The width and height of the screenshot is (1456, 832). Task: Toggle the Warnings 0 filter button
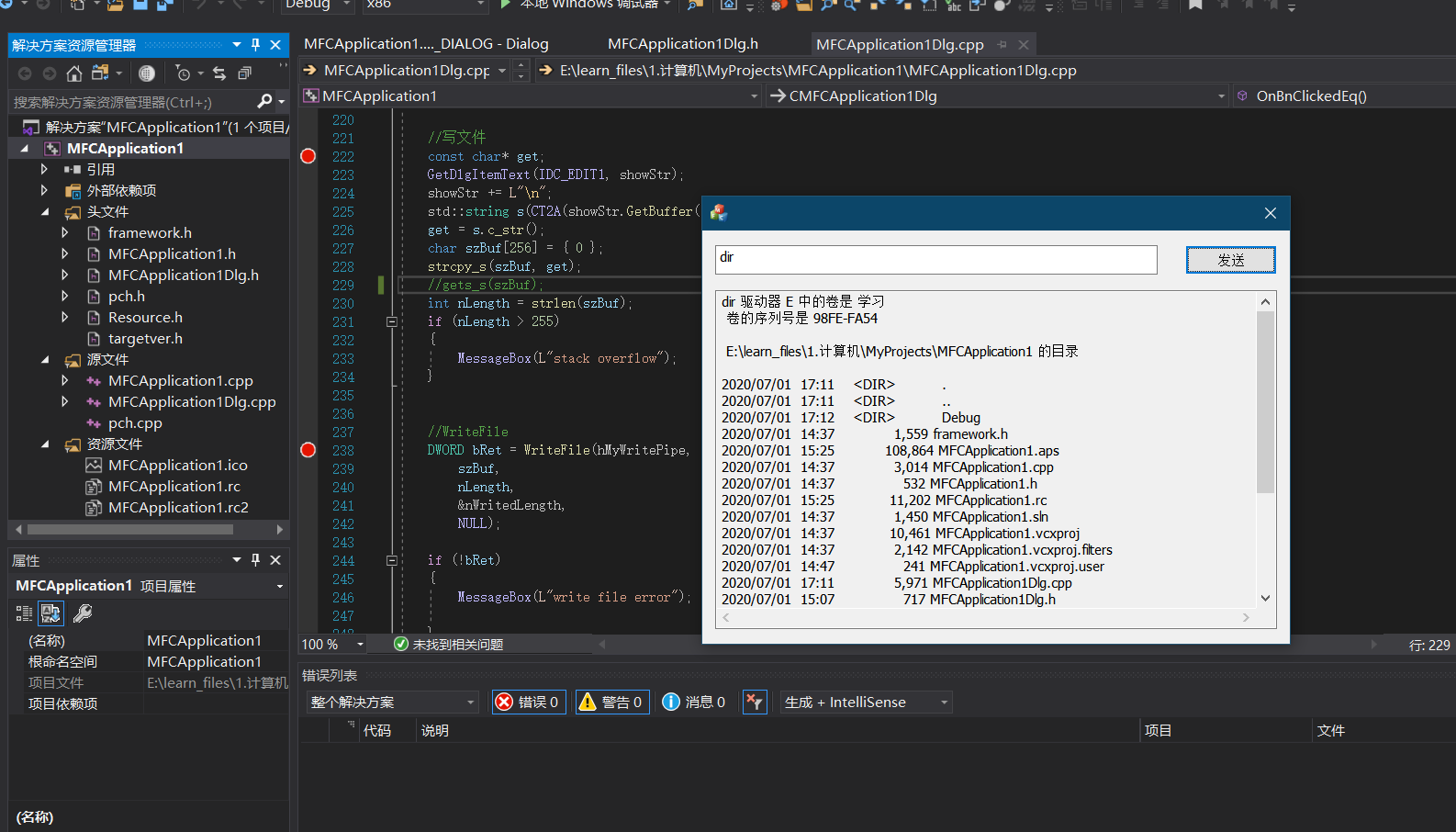pos(612,703)
